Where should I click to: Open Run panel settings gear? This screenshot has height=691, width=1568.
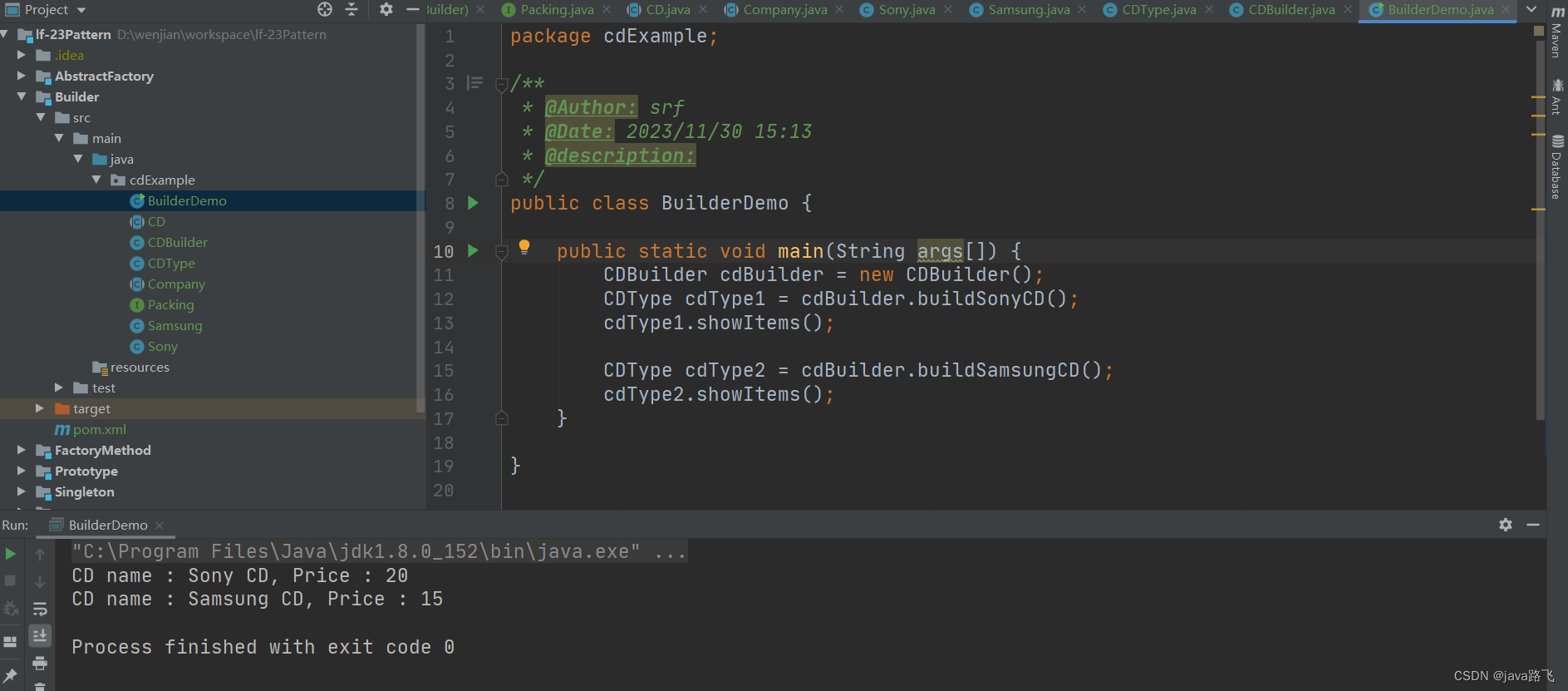(x=1506, y=525)
